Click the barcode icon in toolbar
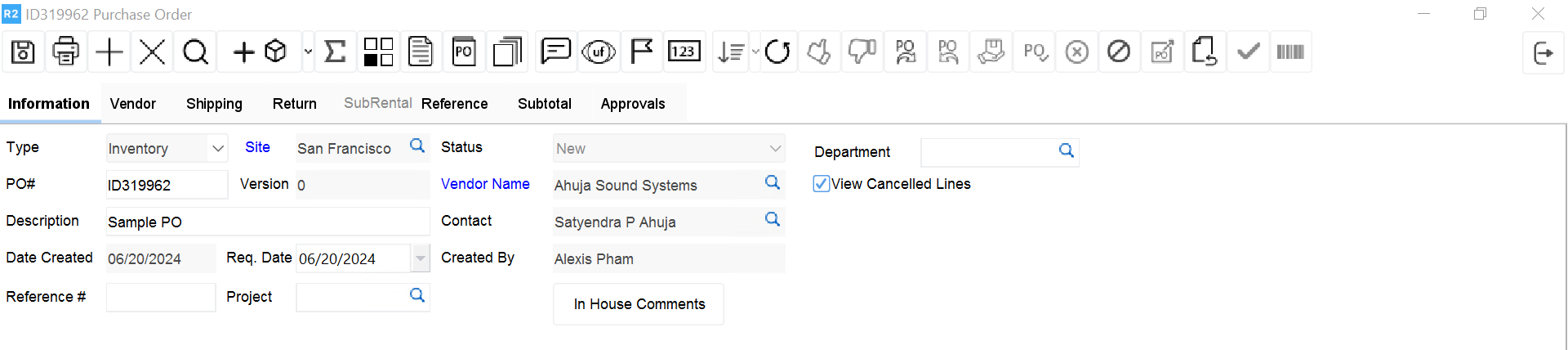Viewport: 1568px width, 350px height. (1290, 52)
